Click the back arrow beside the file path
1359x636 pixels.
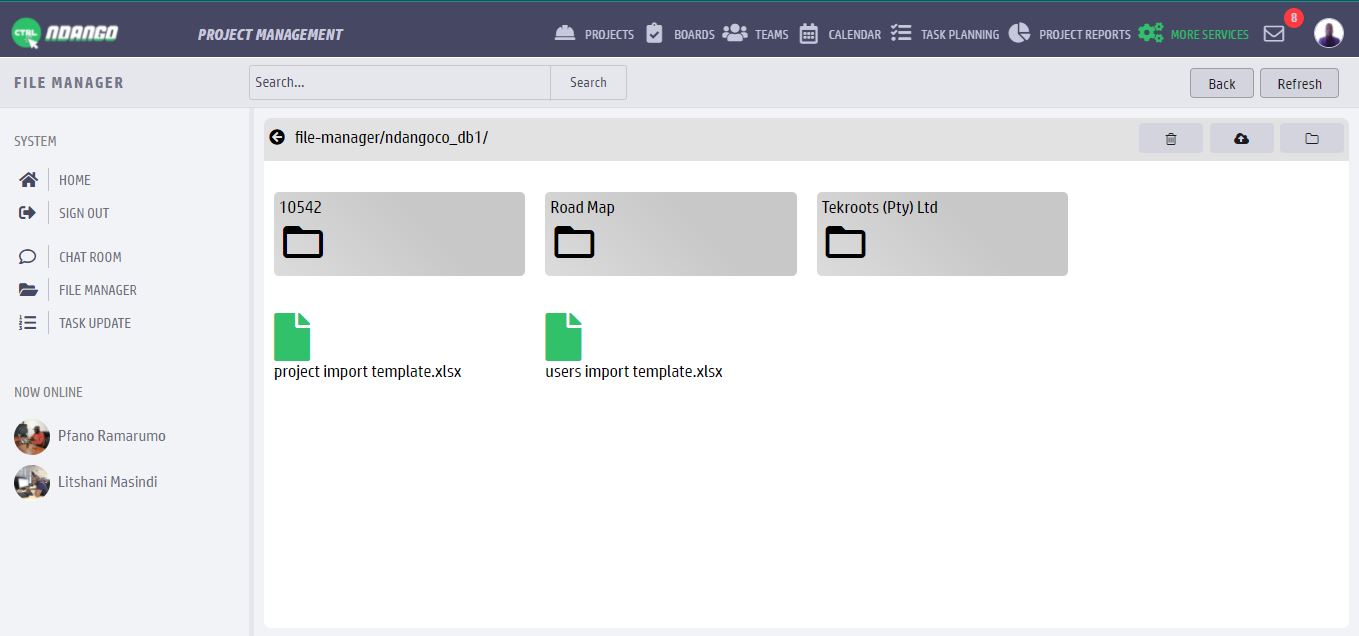click(277, 138)
